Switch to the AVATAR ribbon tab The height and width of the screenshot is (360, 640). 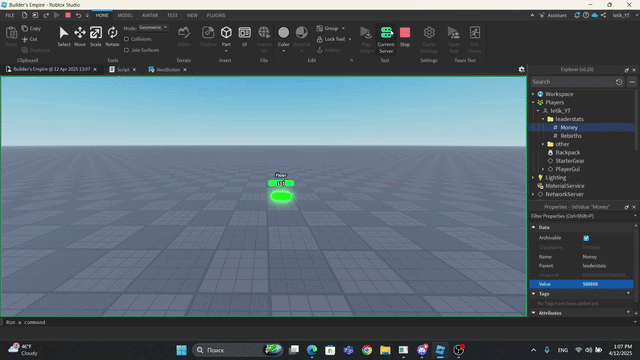[x=150, y=15]
